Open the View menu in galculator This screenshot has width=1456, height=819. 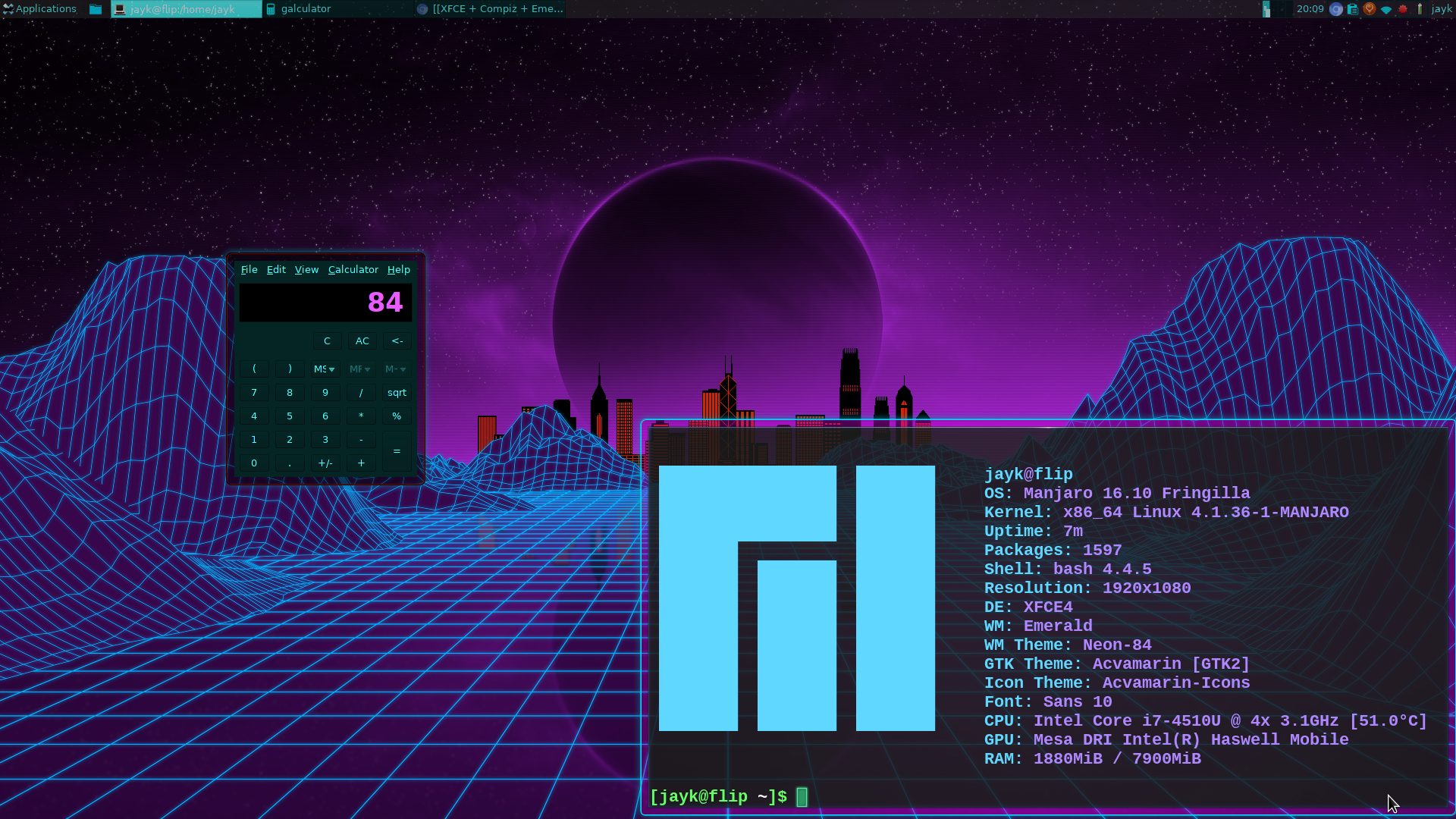pos(306,269)
